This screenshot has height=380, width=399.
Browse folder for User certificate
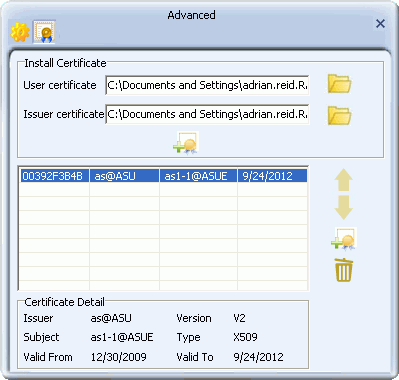click(x=339, y=84)
